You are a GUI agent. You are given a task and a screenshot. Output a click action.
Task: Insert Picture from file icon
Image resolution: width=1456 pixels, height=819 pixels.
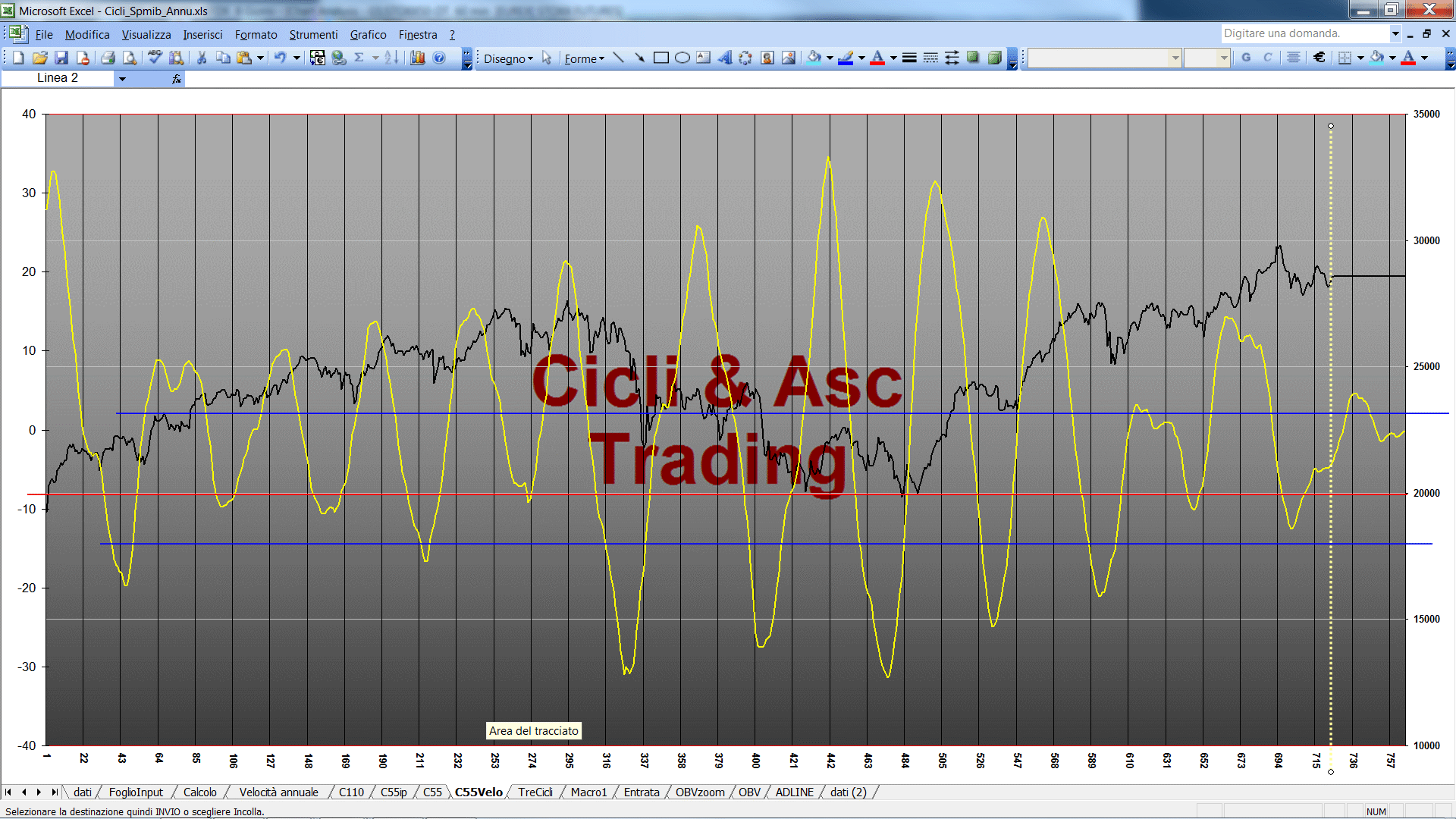pos(788,58)
